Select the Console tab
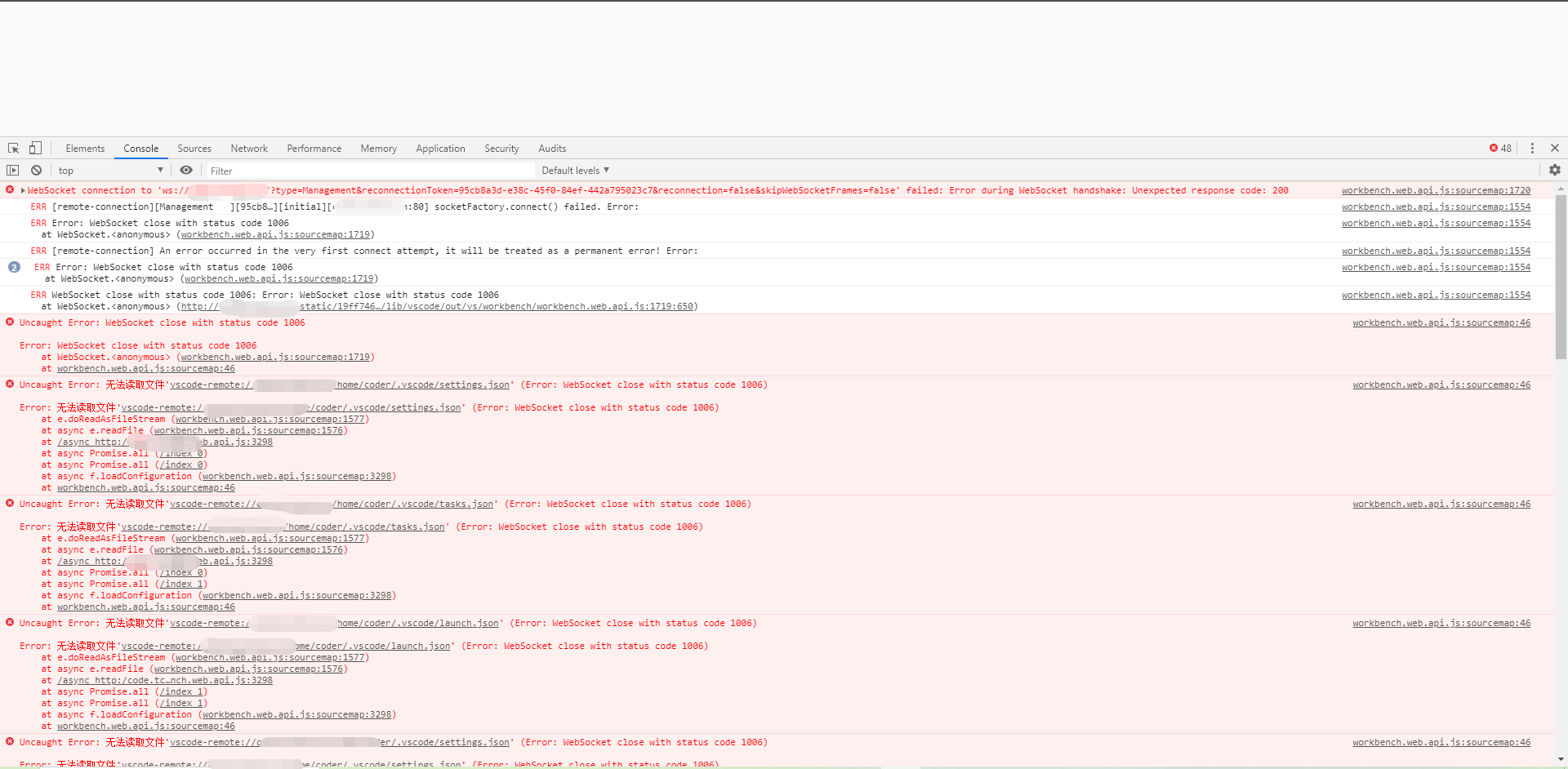Screen dimensions: 1568x769 point(141,149)
